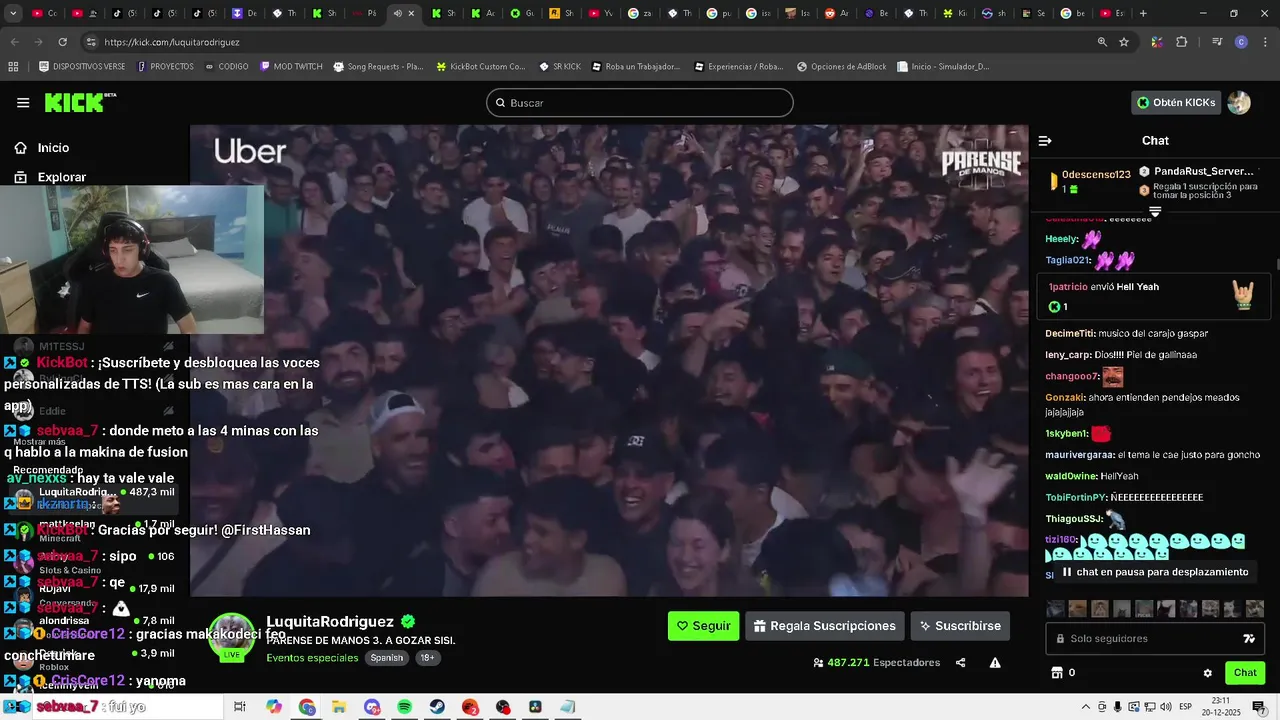Screen dimensions: 1280x720
Task: Click the KICK logo
Action: pyautogui.click(x=80, y=102)
